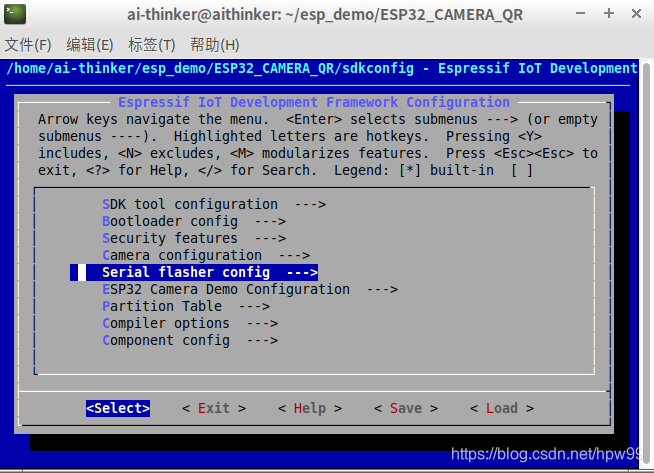Open the 文件(F) menu
Screen dimensions: 654x473
pos(28,45)
